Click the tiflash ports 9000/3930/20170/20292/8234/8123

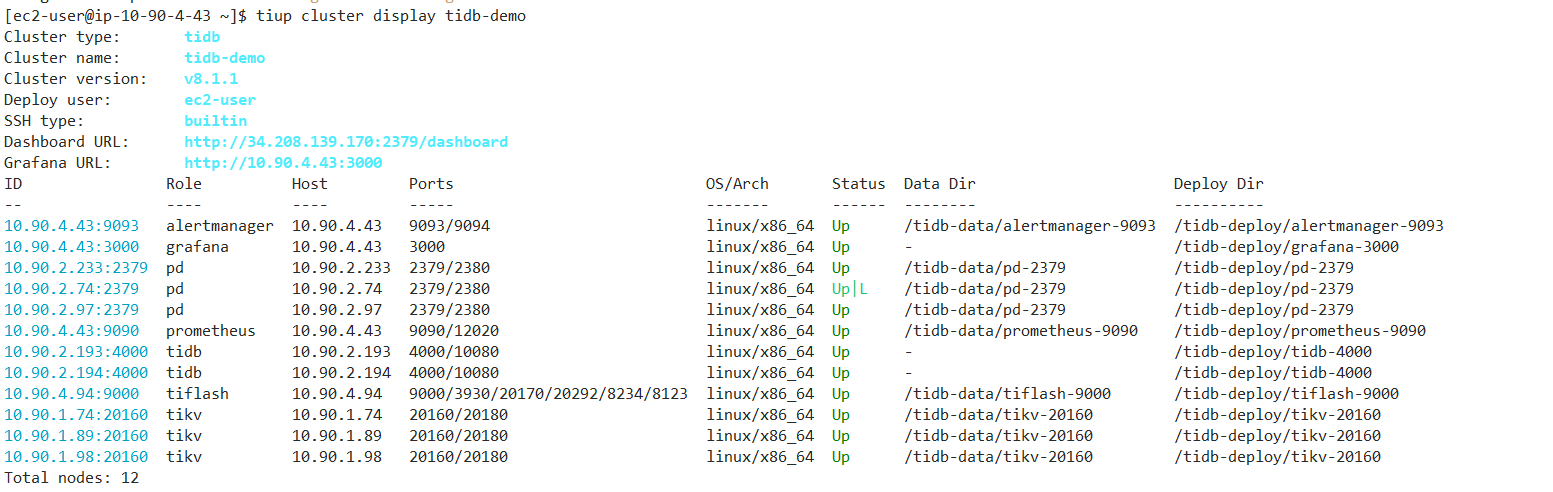coord(548,394)
